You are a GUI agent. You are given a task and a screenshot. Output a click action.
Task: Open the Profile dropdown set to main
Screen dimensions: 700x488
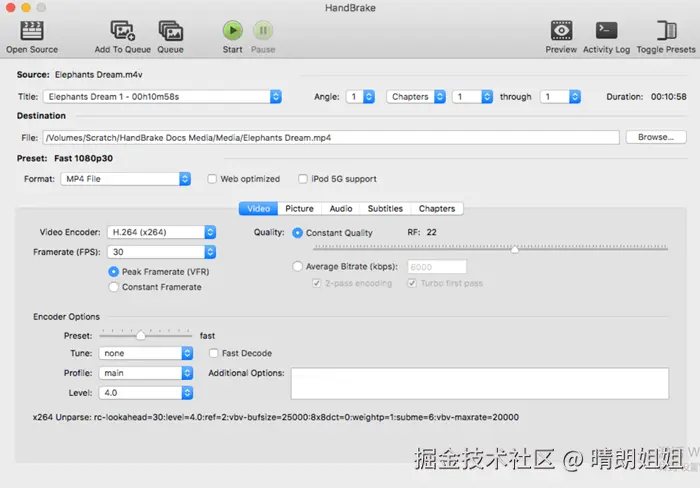tap(146, 373)
